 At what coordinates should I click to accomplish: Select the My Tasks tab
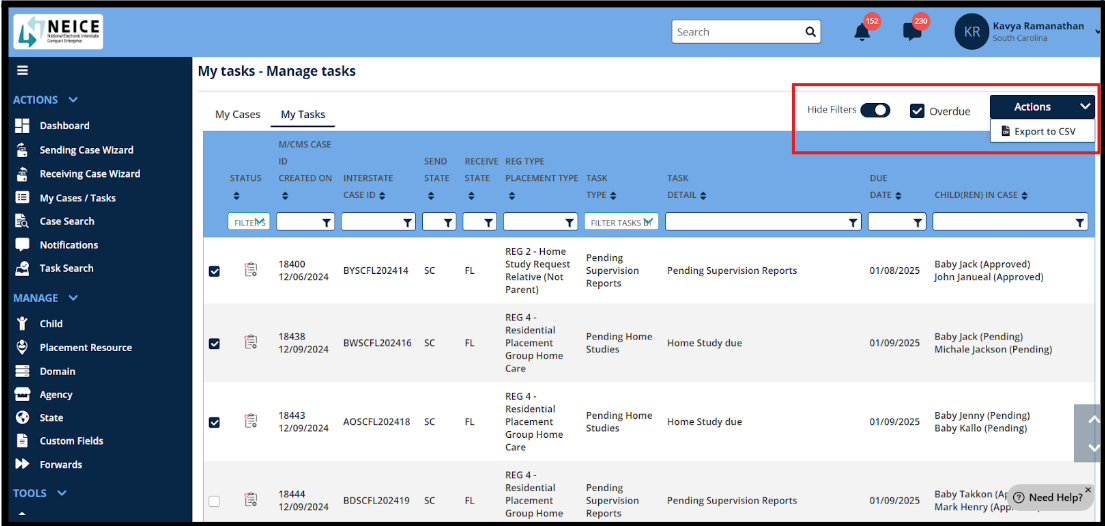point(303,114)
